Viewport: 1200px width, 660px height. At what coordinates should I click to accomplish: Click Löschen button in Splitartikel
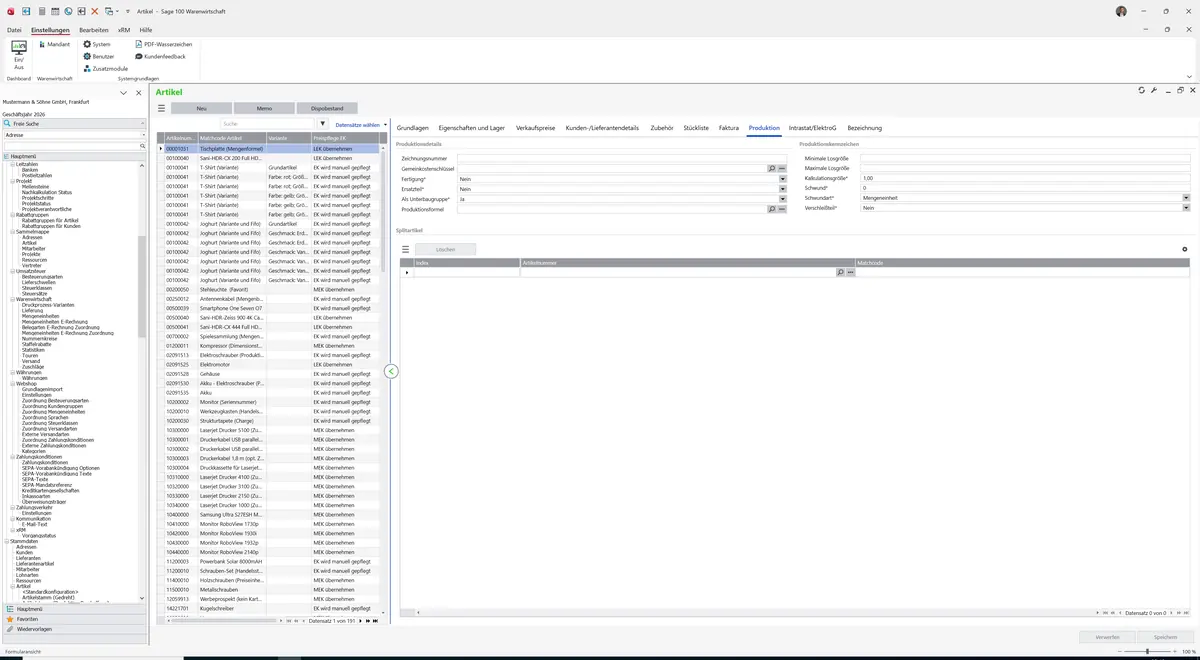click(x=446, y=249)
